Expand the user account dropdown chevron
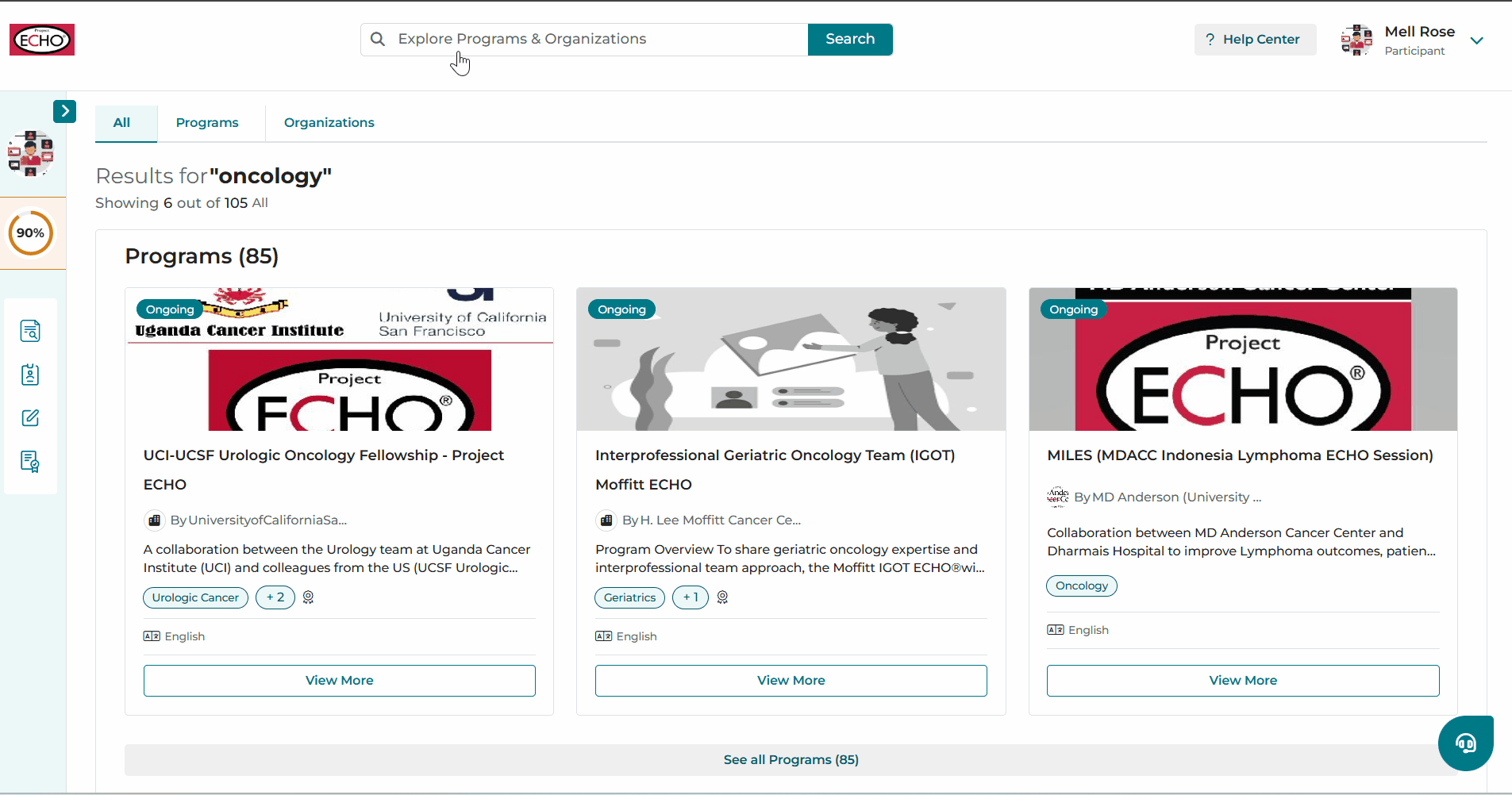 click(1476, 40)
